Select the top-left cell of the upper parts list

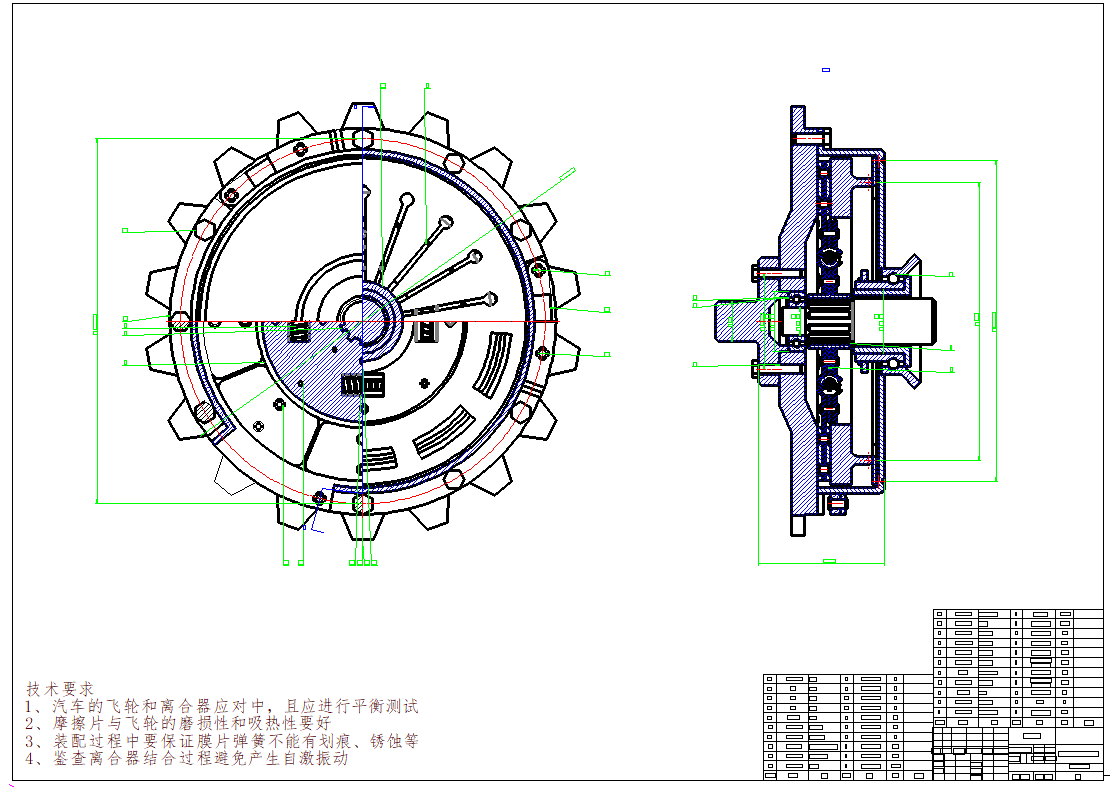940,614
